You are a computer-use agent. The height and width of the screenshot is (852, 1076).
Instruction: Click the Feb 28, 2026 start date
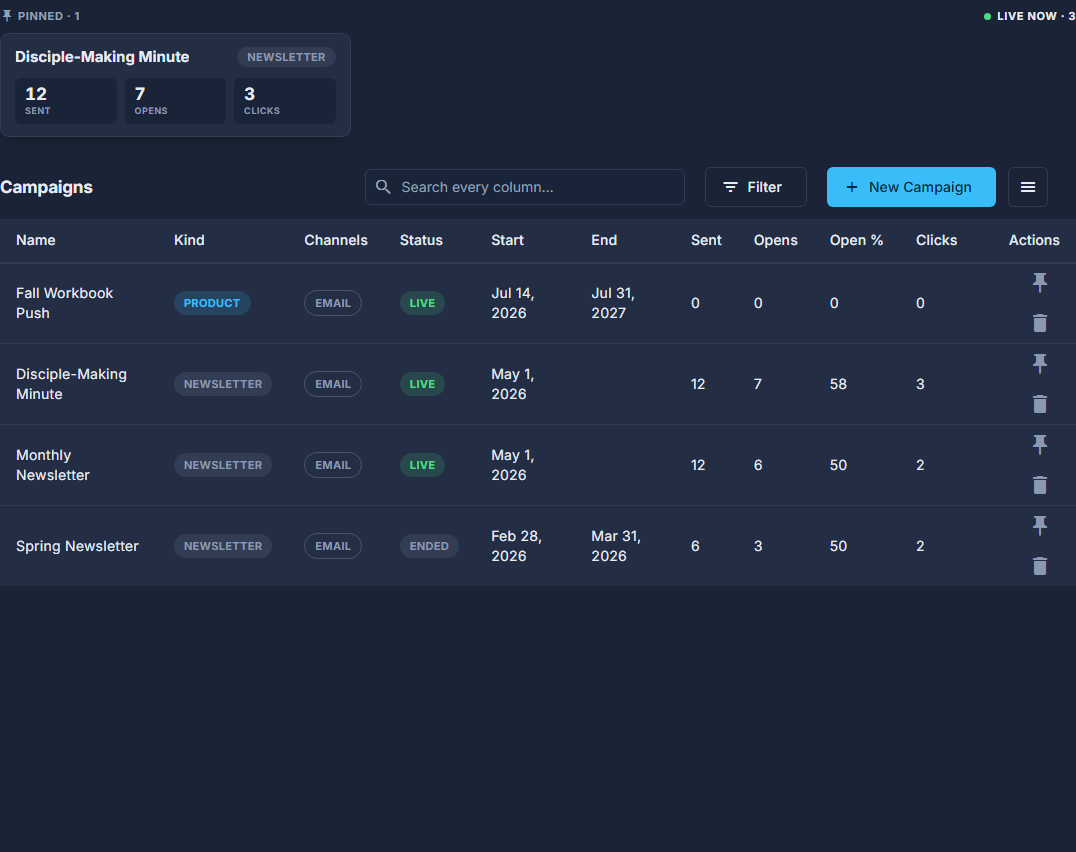coord(517,546)
